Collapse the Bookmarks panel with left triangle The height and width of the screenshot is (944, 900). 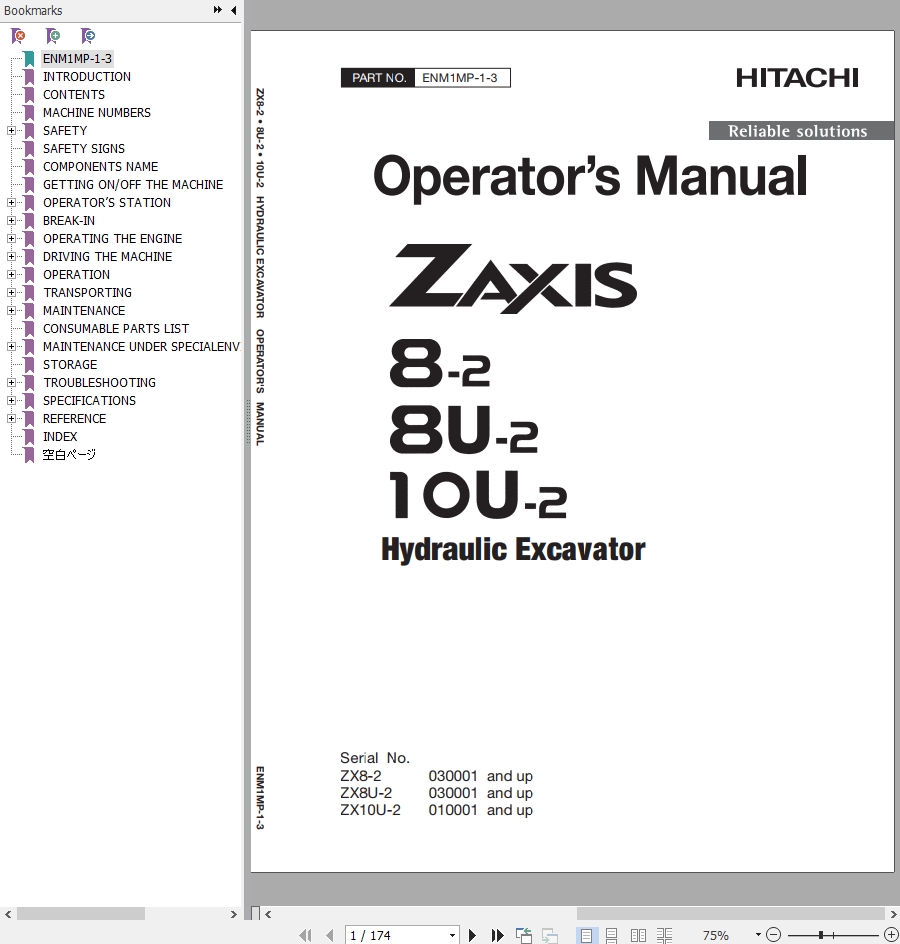point(234,10)
